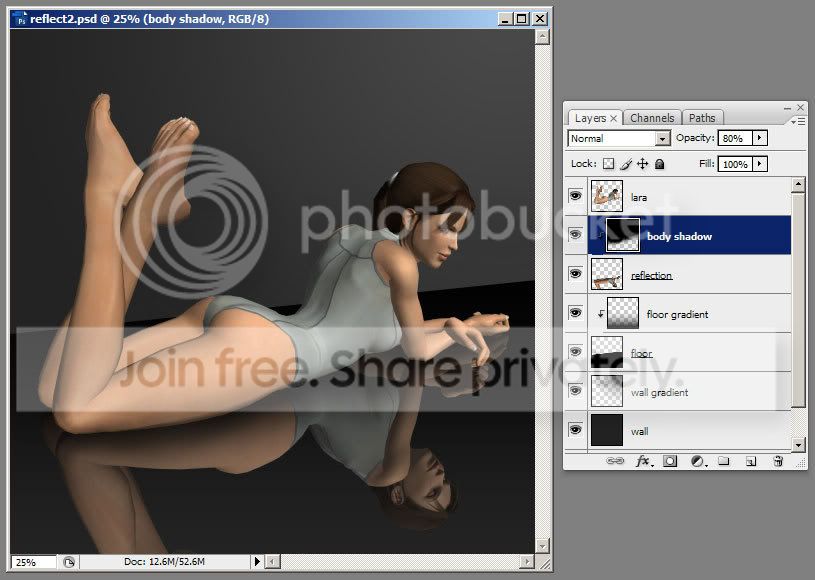This screenshot has width=815, height=580.
Task: Lock image pixels with brush icon
Action: coord(626,164)
